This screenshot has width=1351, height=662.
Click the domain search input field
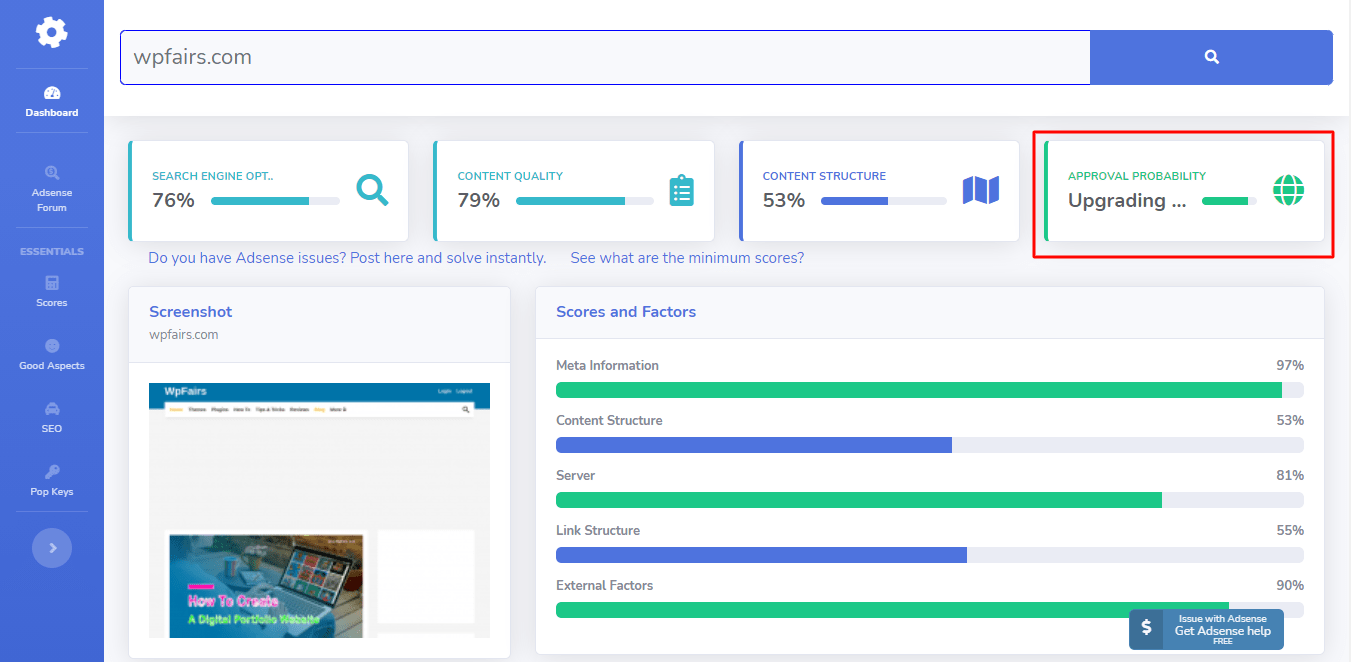pyautogui.click(x=604, y=57)
